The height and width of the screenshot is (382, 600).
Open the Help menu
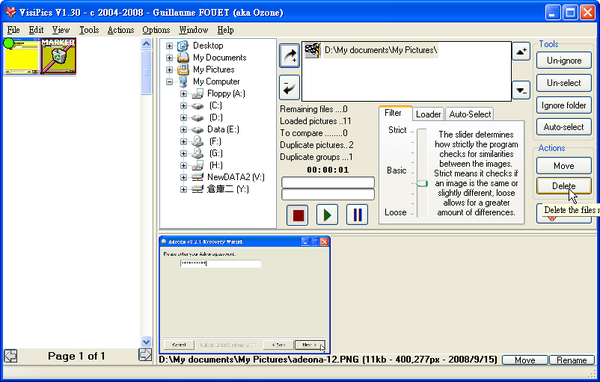click(x=225, y=30)
